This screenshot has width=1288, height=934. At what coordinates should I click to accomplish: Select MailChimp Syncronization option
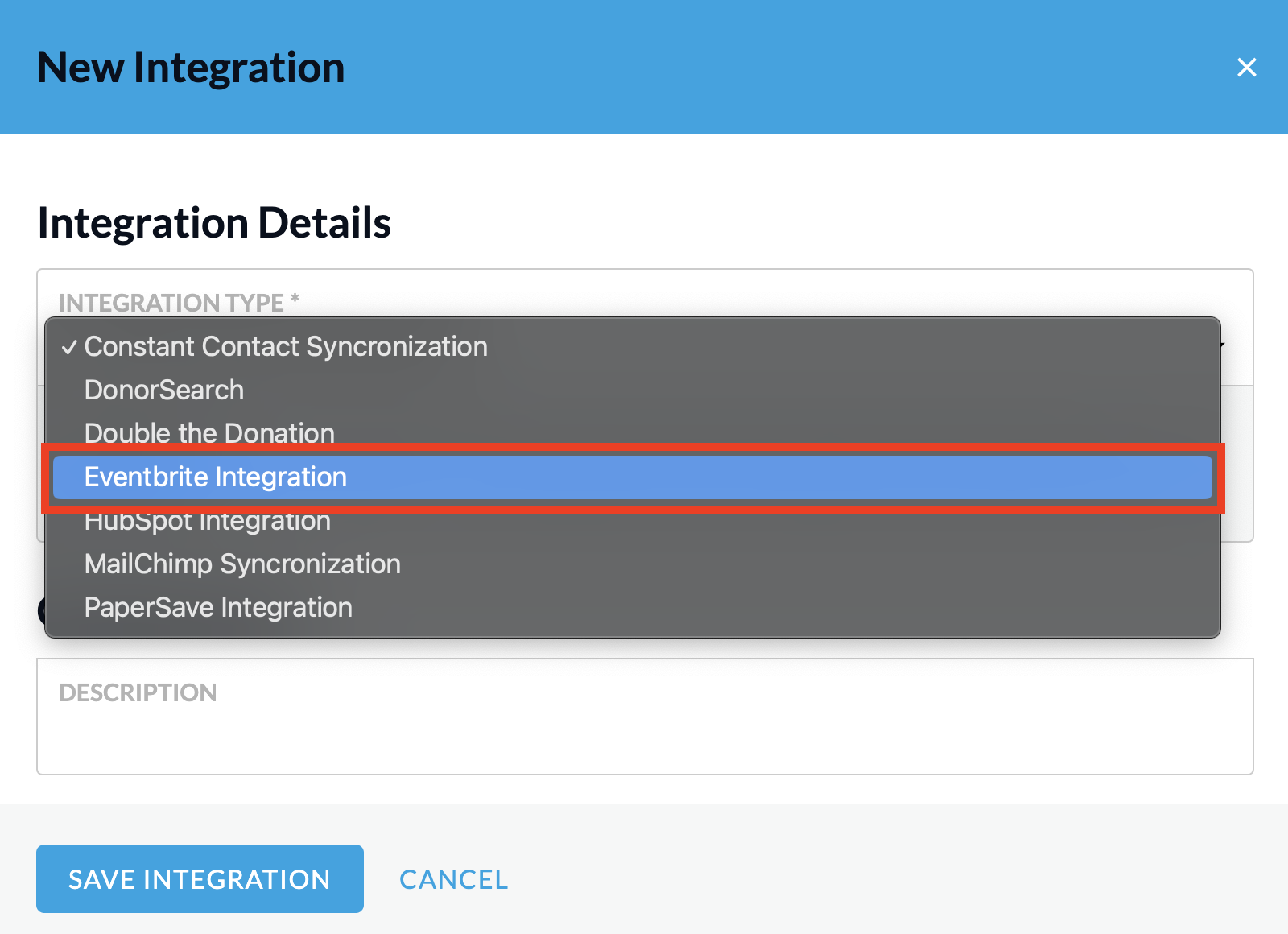633,564
